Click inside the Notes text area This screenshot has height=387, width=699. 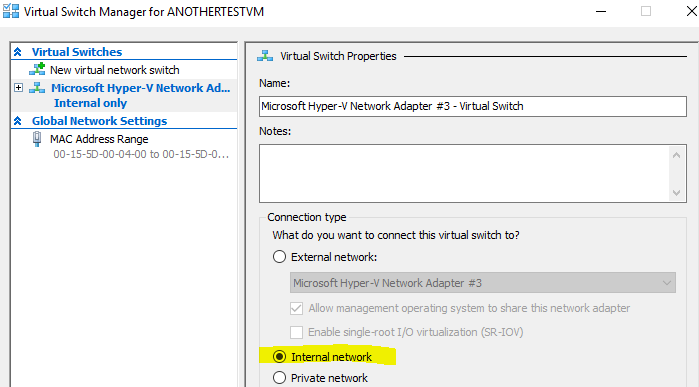point(464,173)
